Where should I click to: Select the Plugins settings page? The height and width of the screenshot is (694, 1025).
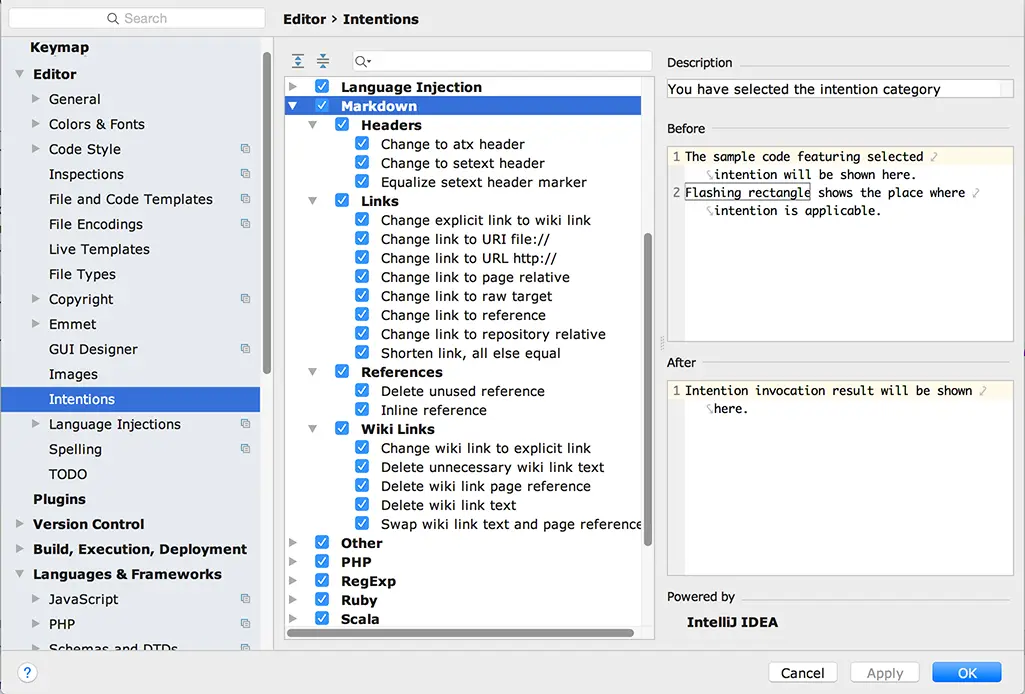59,499
